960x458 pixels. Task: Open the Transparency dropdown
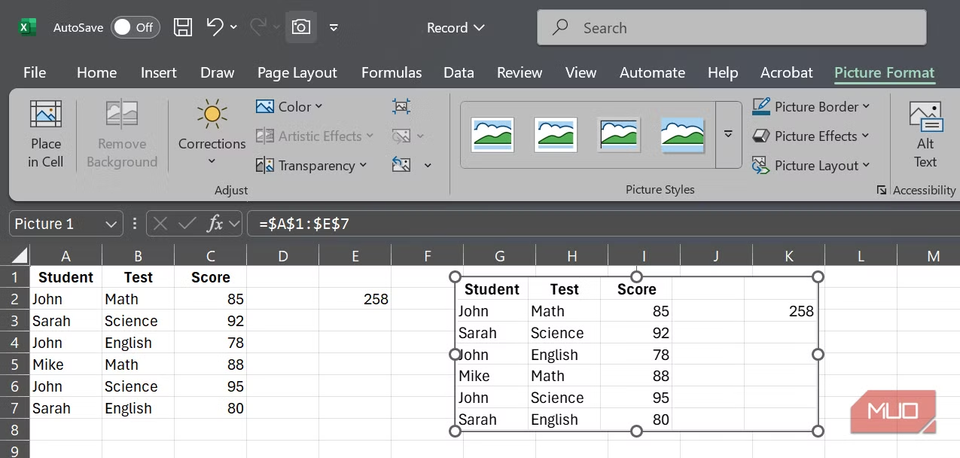point(311,165)
